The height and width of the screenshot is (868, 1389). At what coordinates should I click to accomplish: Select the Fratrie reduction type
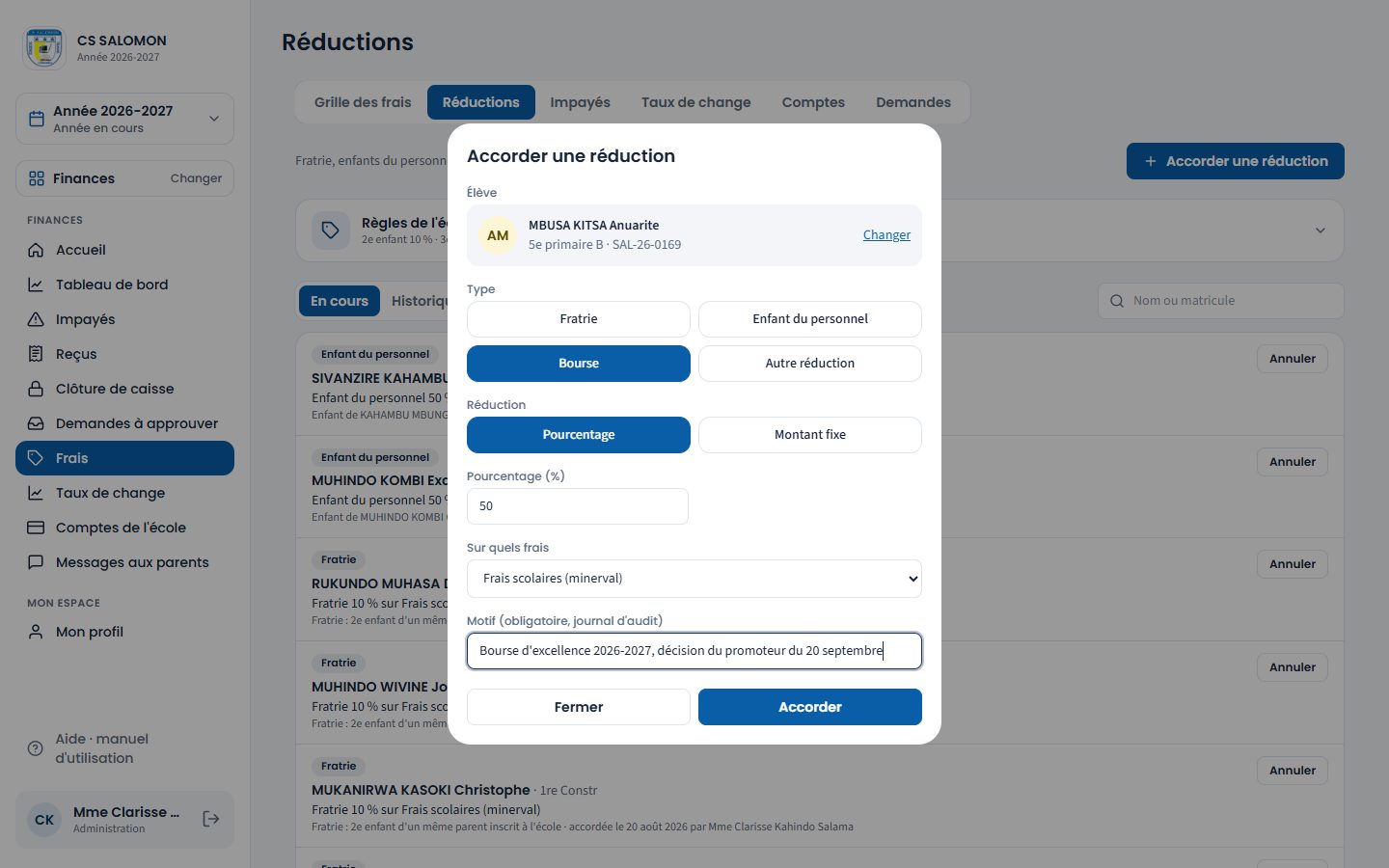click(579, 319)
